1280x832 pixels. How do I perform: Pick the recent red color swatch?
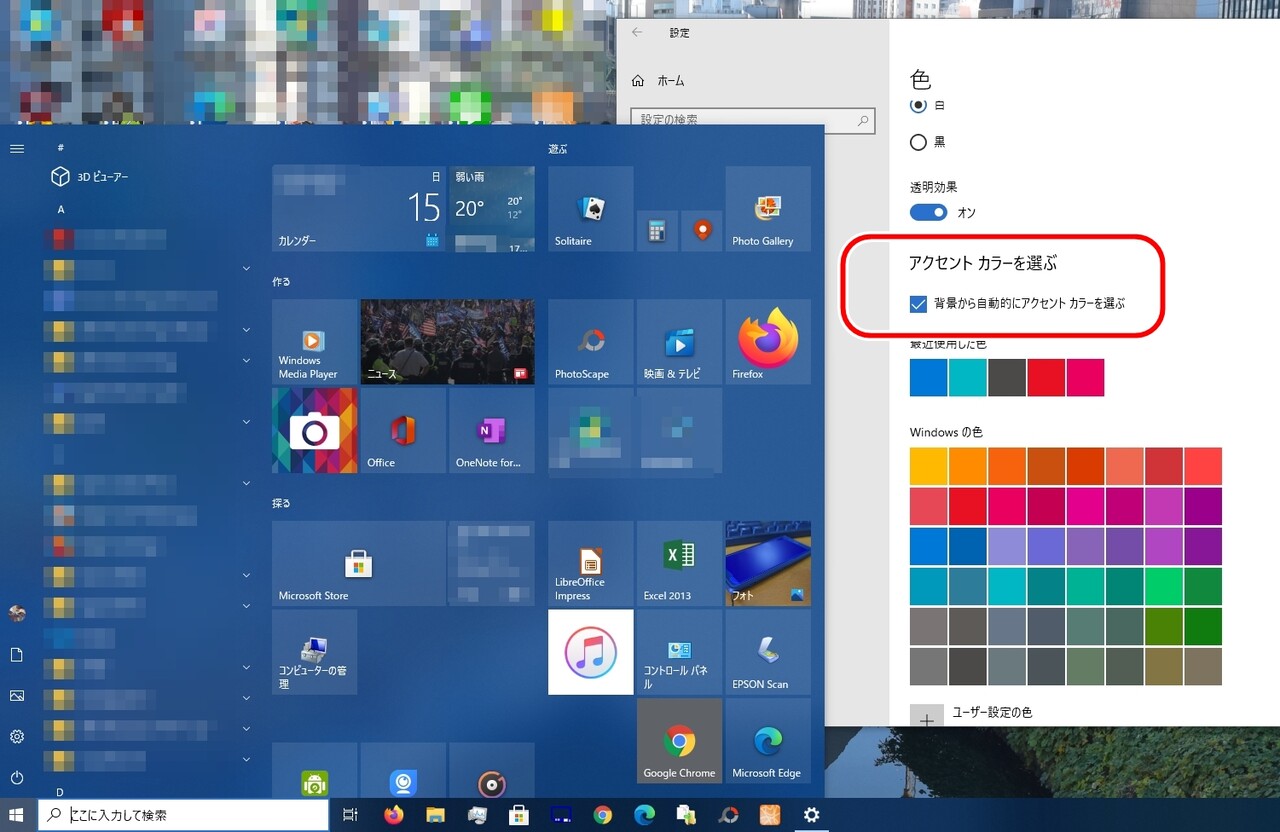(1046, 378)
